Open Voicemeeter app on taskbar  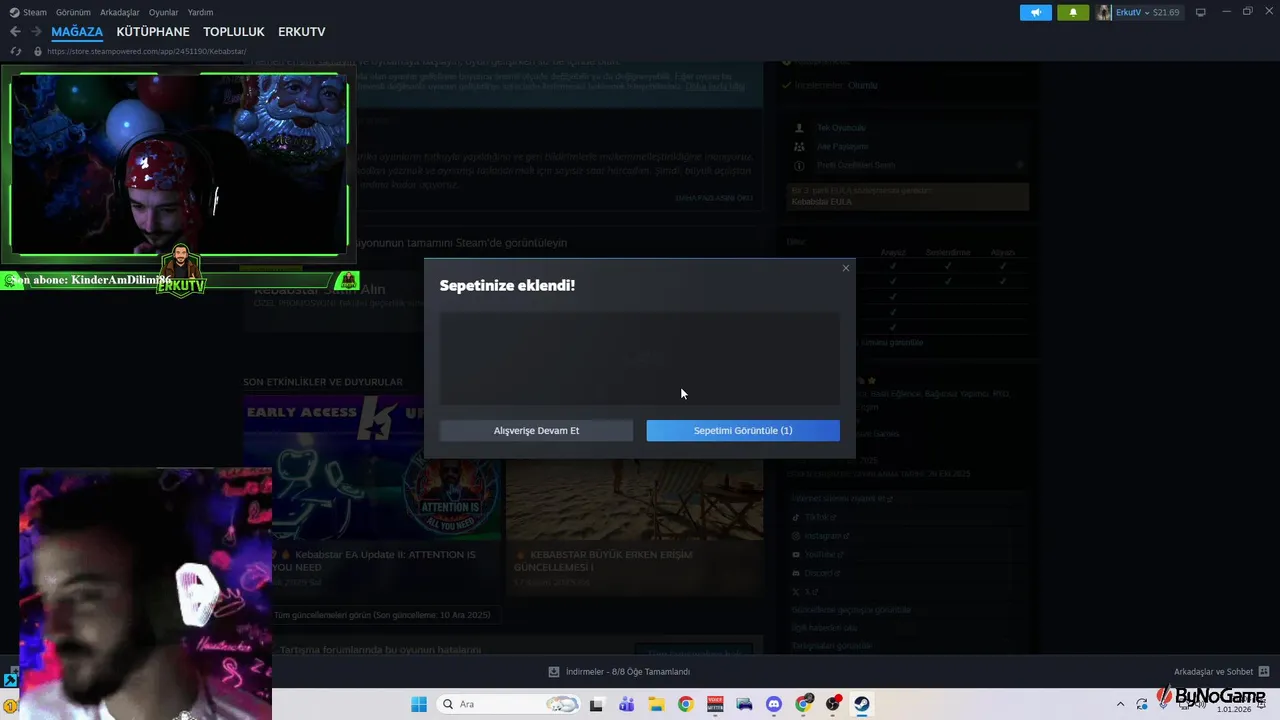coord(715,704)
